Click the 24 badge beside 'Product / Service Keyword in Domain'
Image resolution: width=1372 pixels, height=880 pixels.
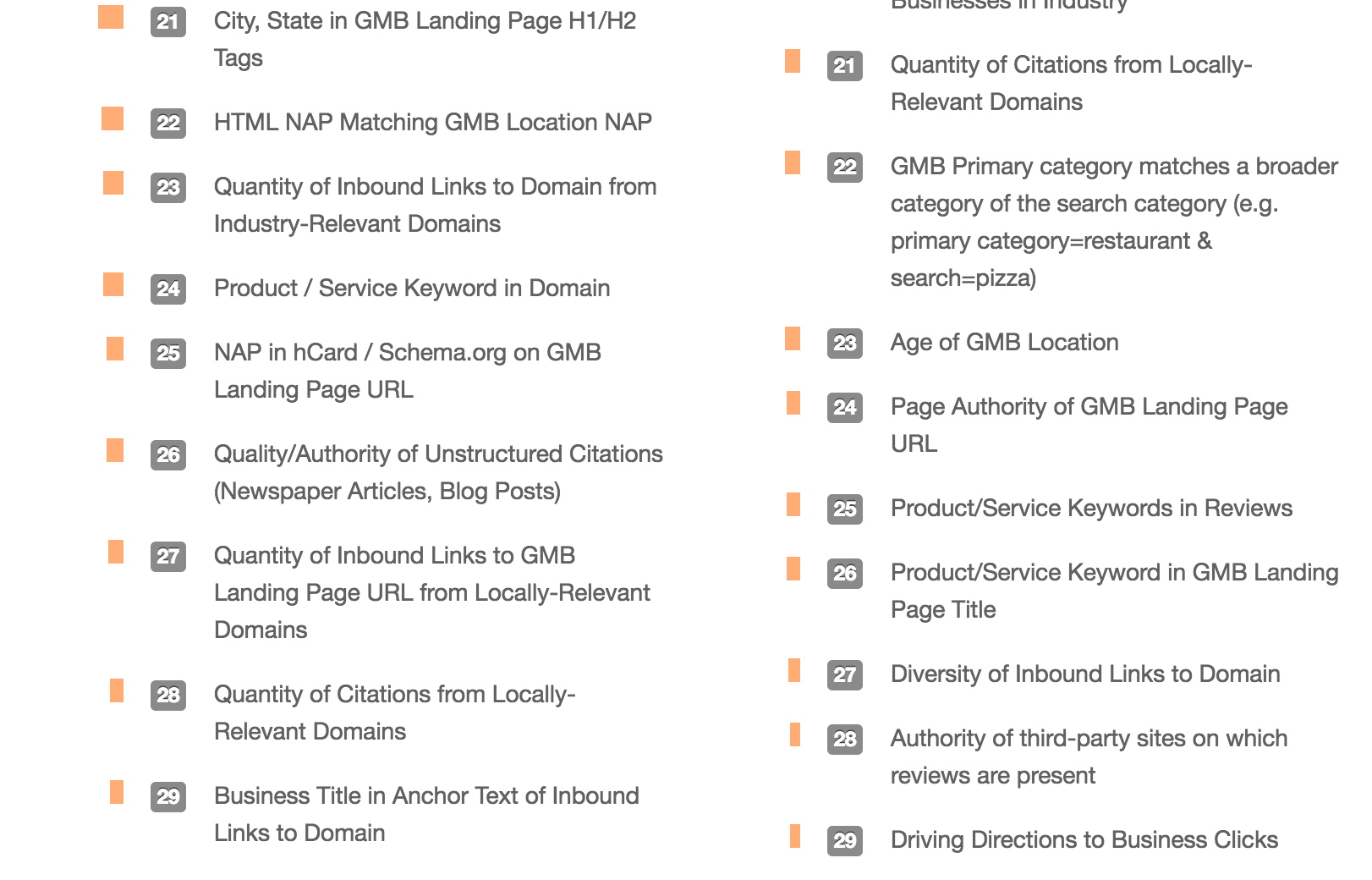point(168,289)
